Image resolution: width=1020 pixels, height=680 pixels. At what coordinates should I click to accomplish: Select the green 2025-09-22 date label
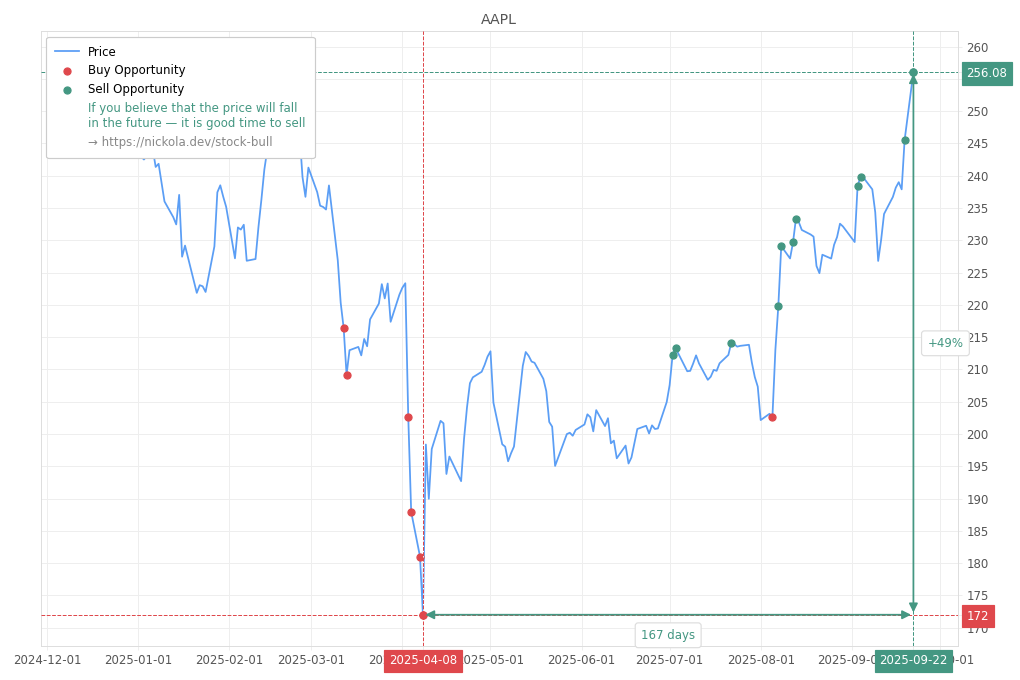click(913, 660)
